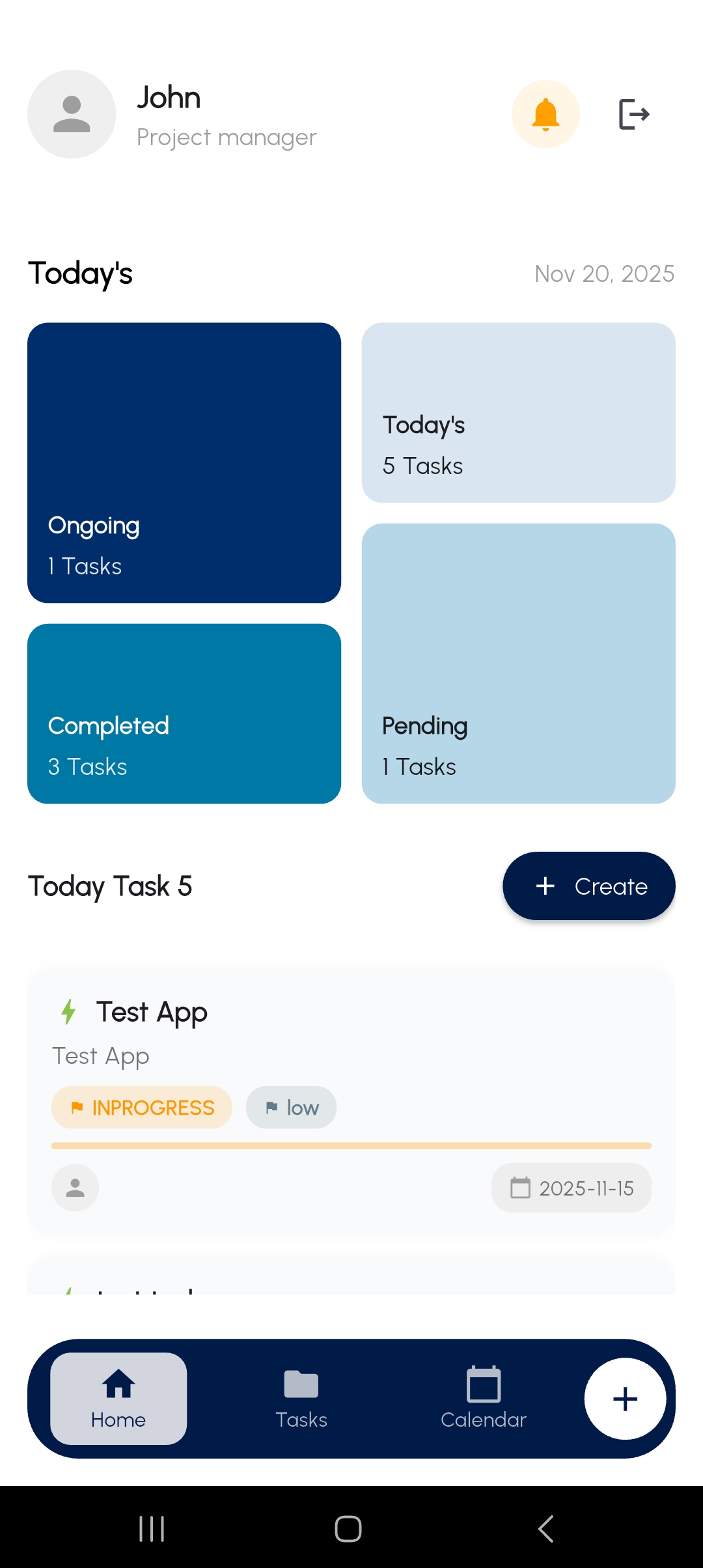Open the recent apps navigation button
This screenshot has height=1568, width=703.
(152, 1528)
